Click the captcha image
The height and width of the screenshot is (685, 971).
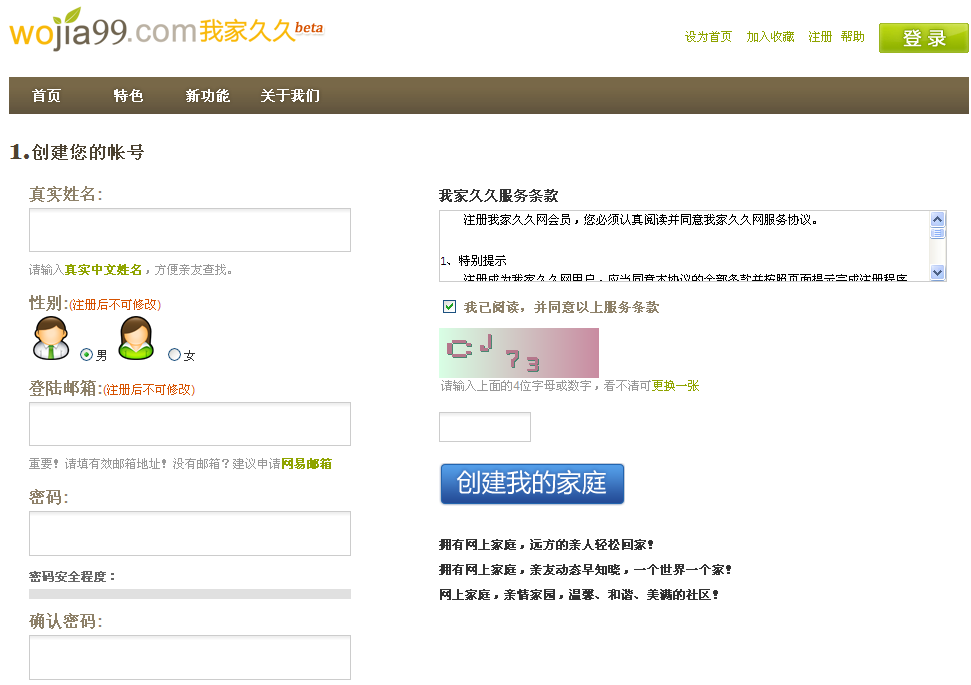tap(519, 353)
